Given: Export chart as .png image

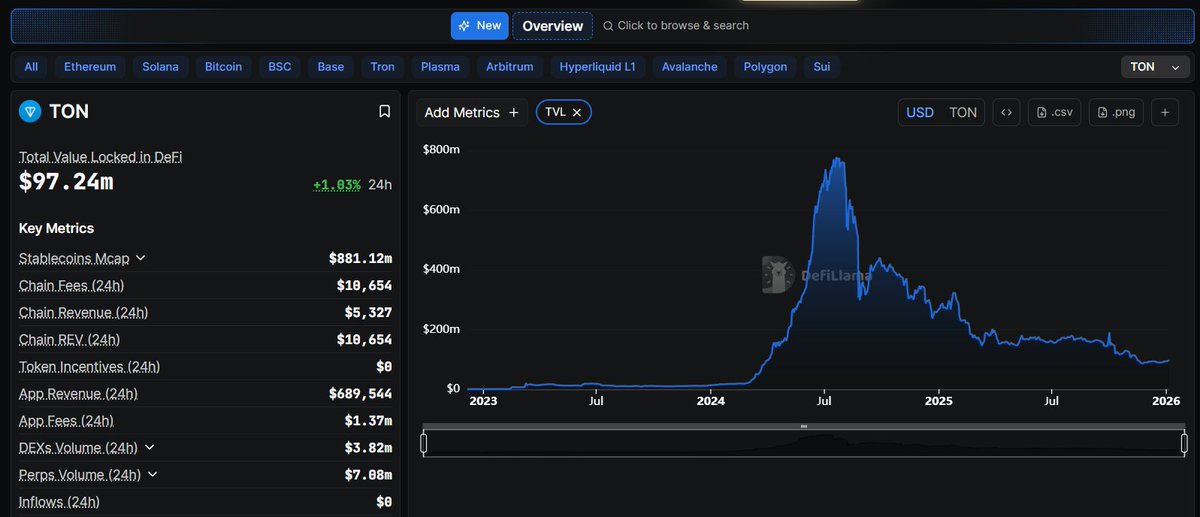Looking at the screenshot, I should click(1116, 112).
